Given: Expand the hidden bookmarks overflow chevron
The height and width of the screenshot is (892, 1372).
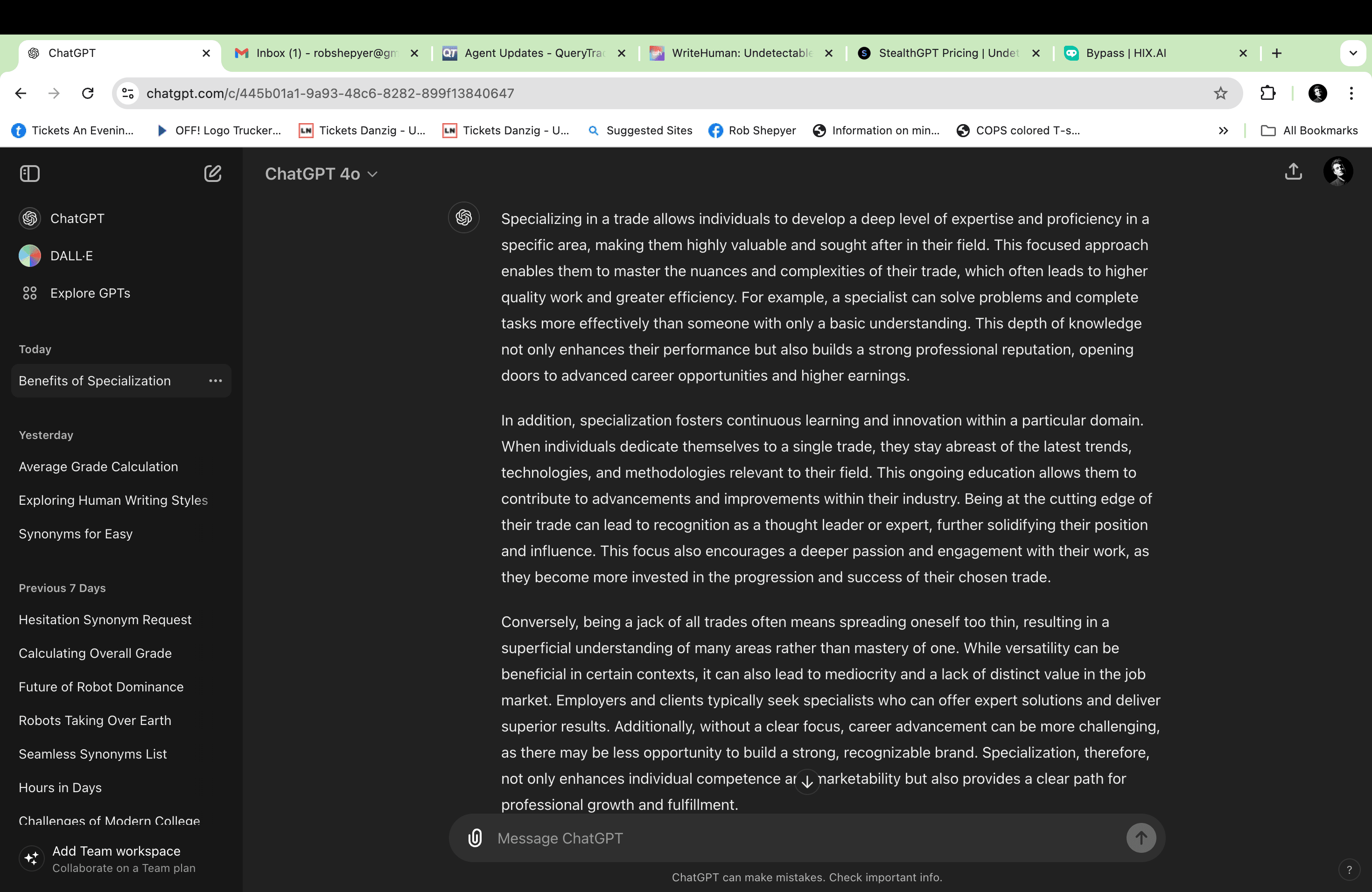Looking at the screenshot, I should (1223, 131).
